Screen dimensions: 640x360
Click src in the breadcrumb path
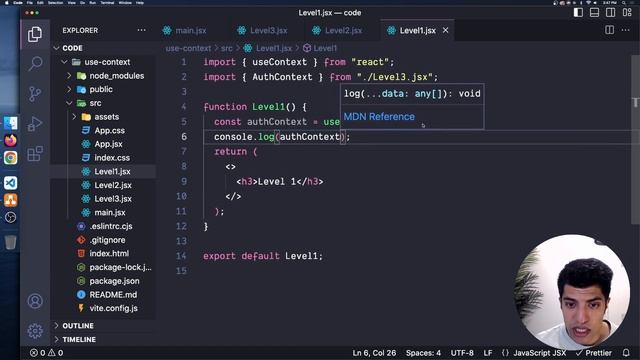tap(227, 48)
